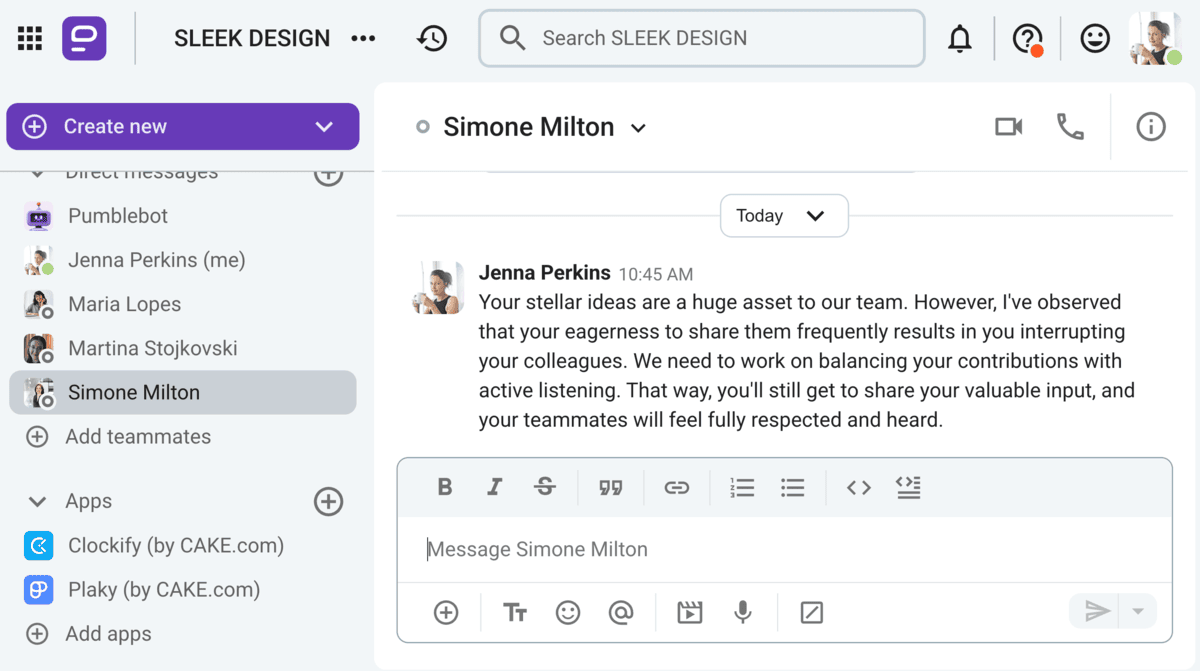This screenshot has width=1200, height=671.
Task: Open the notifications bell
Action: coord(959,39)
